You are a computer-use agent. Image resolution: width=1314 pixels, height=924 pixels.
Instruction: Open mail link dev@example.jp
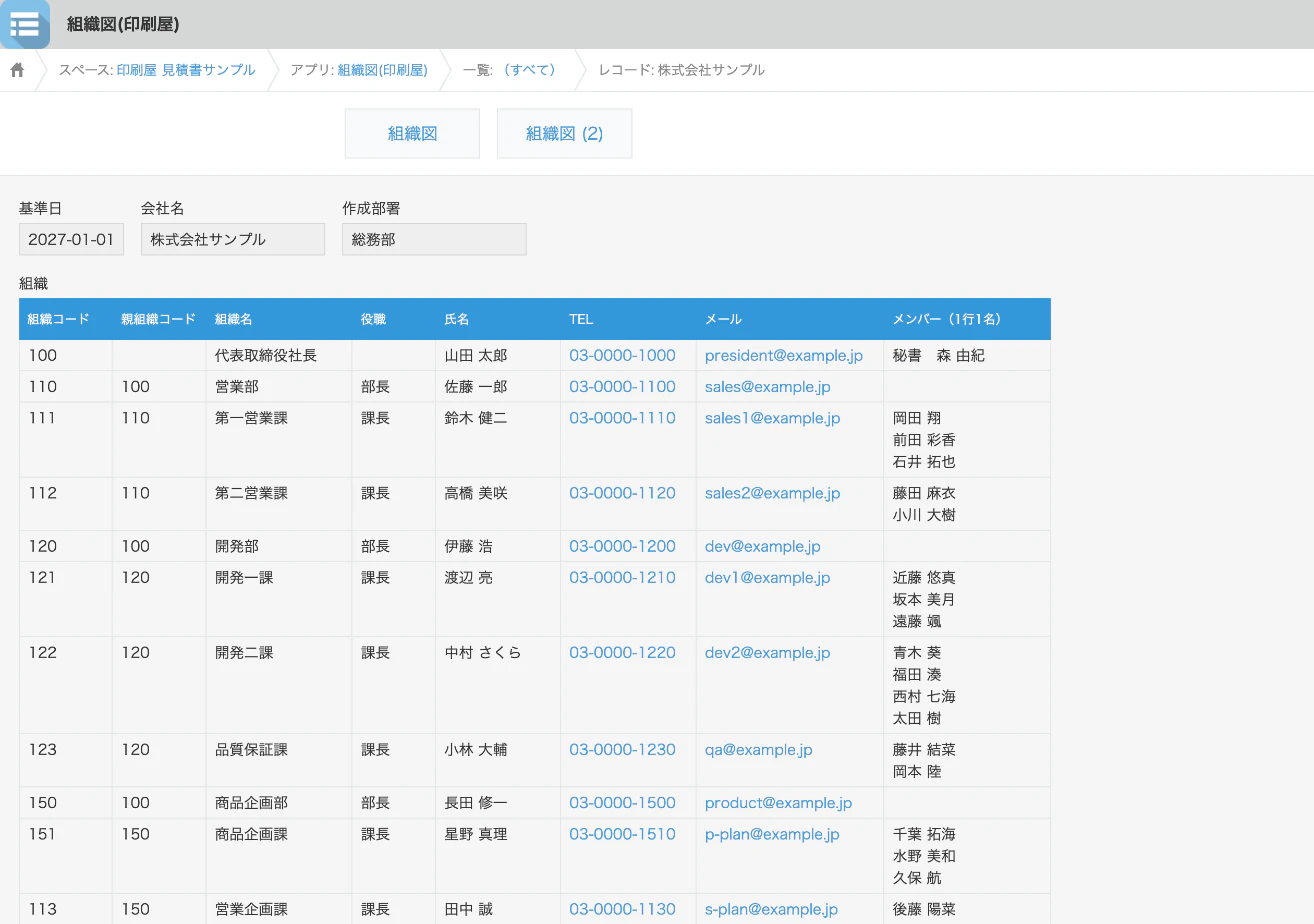point(762,546)
